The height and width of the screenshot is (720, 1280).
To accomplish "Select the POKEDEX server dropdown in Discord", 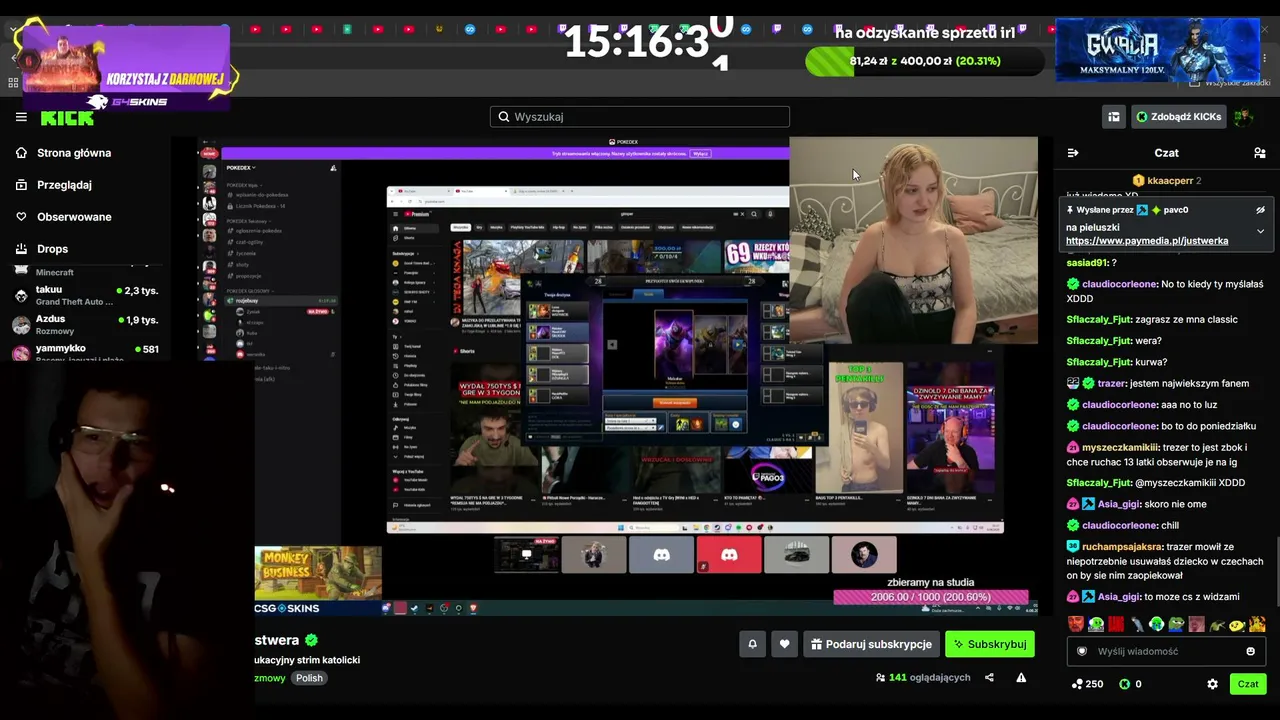I will [x=241, y=168].
